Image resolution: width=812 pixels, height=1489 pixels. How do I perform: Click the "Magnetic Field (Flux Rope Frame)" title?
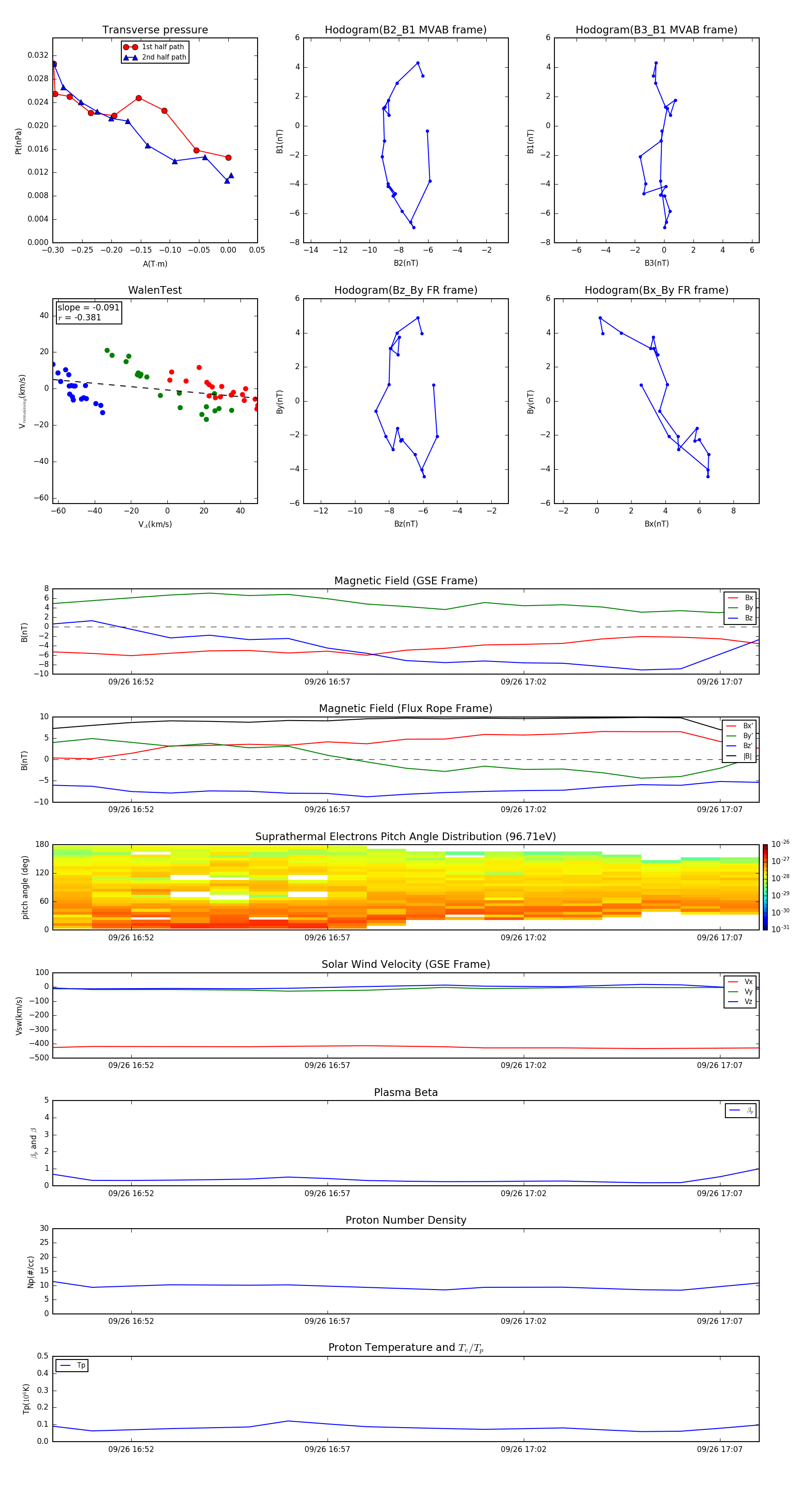(x=406, y=709)
